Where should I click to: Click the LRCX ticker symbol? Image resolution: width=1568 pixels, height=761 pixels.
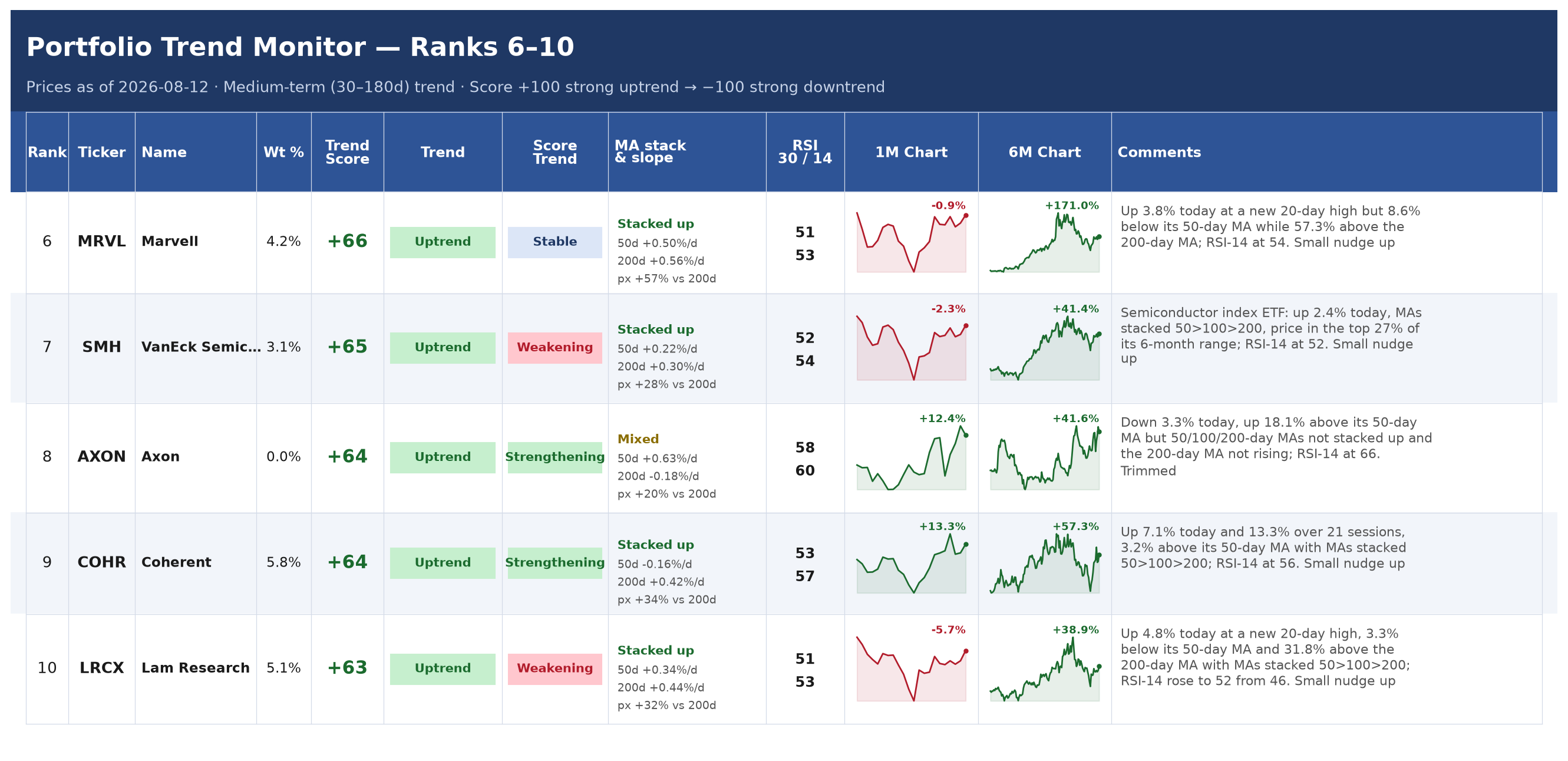pos(102,668)
